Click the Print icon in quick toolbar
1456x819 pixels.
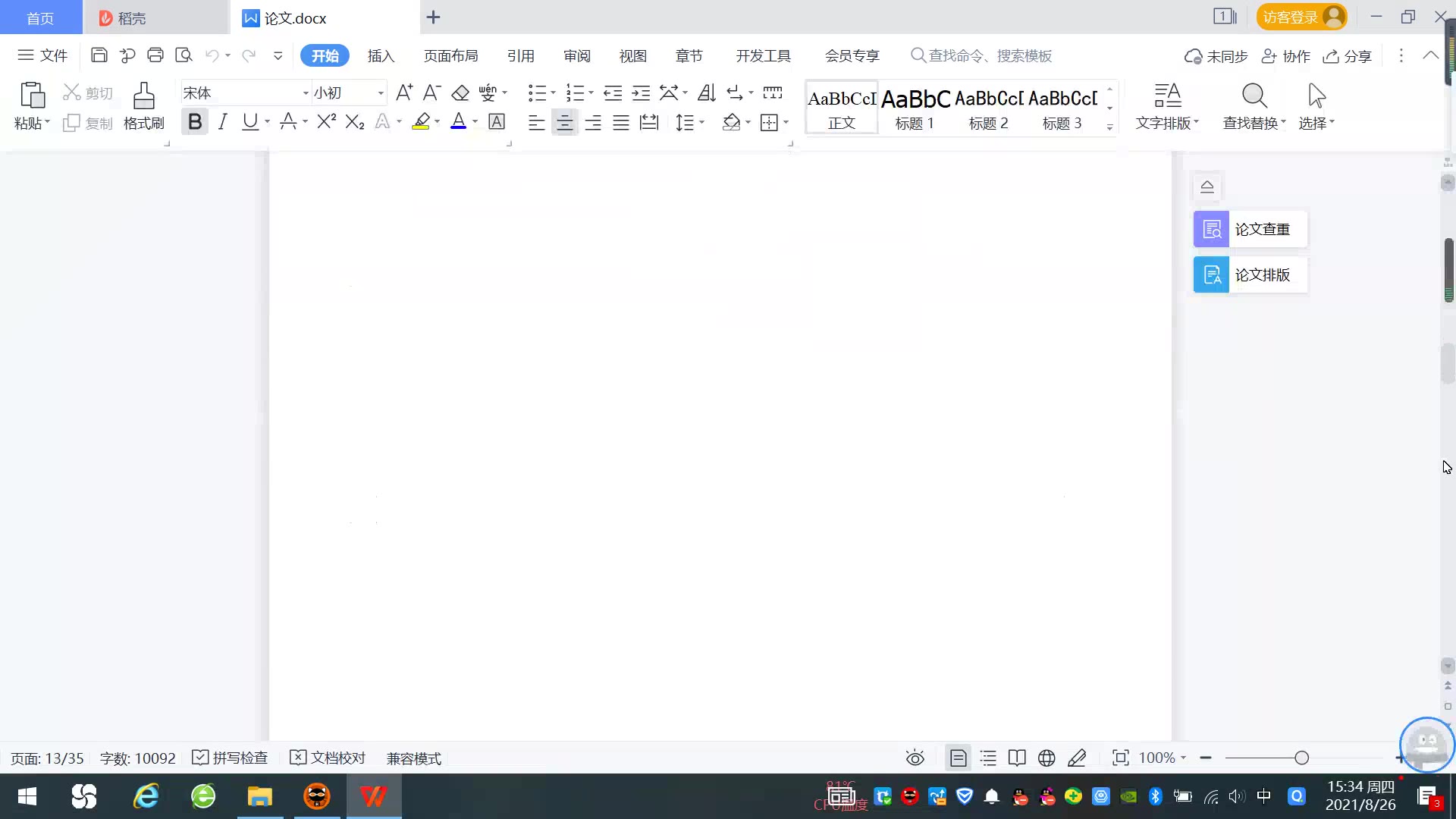[155, 55]
